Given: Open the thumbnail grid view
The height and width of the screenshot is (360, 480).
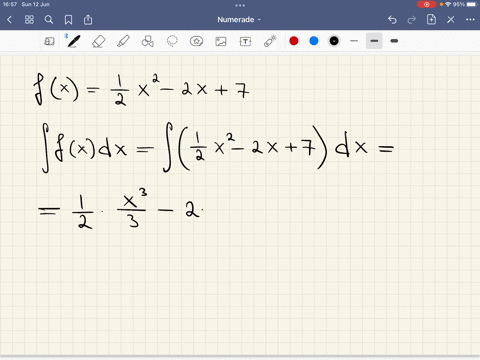Looking at the screenshot, I should pos(29,20).
